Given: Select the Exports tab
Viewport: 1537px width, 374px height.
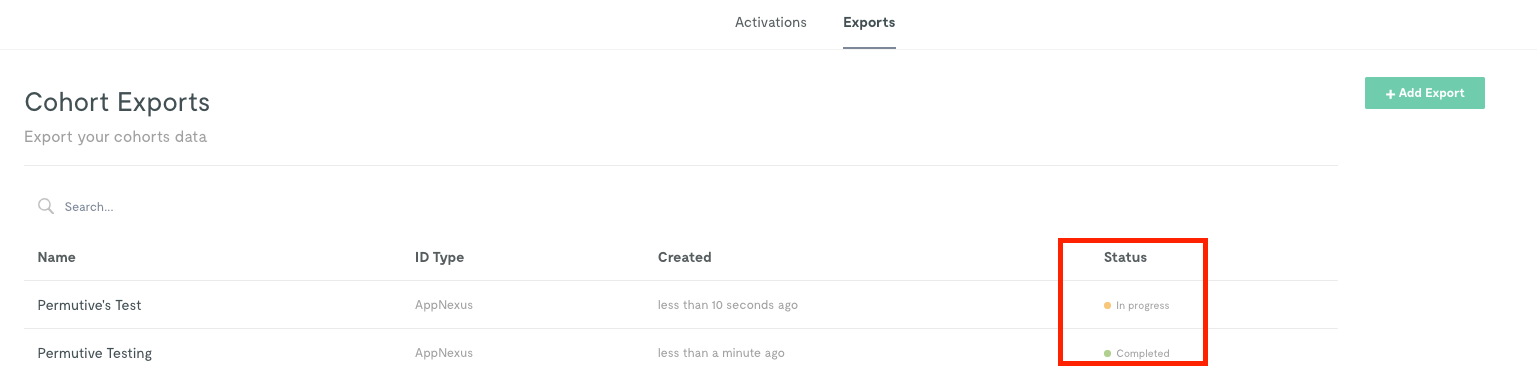Looking at the screenshot, I should click(x=869, y=22).
